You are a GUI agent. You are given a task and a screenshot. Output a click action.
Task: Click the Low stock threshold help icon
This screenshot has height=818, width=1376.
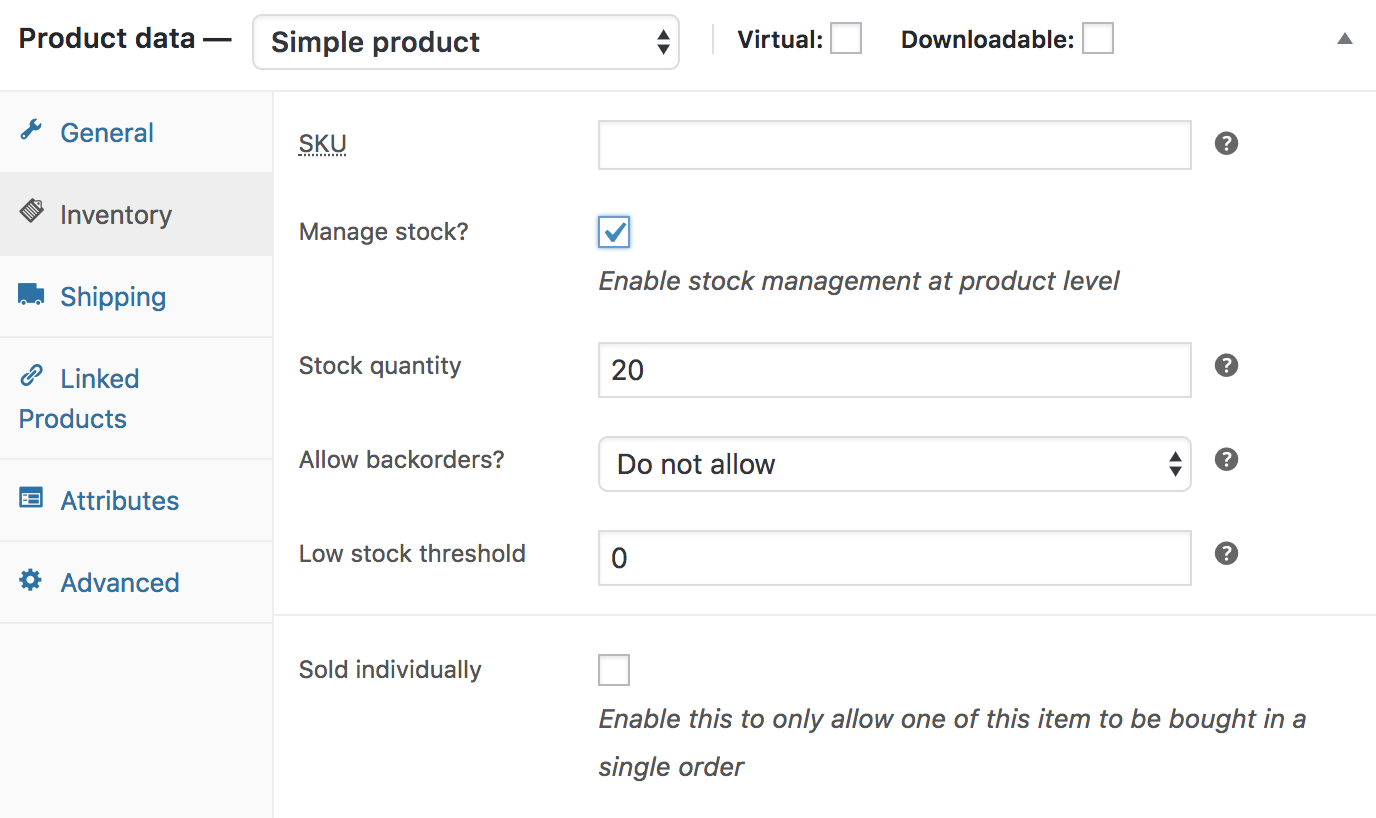pyautogui.click(x=1226, y=553)
